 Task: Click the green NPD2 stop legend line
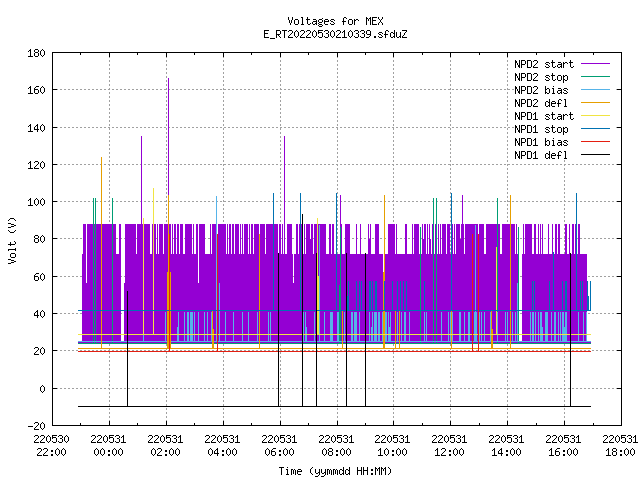[x=595, y=77]
